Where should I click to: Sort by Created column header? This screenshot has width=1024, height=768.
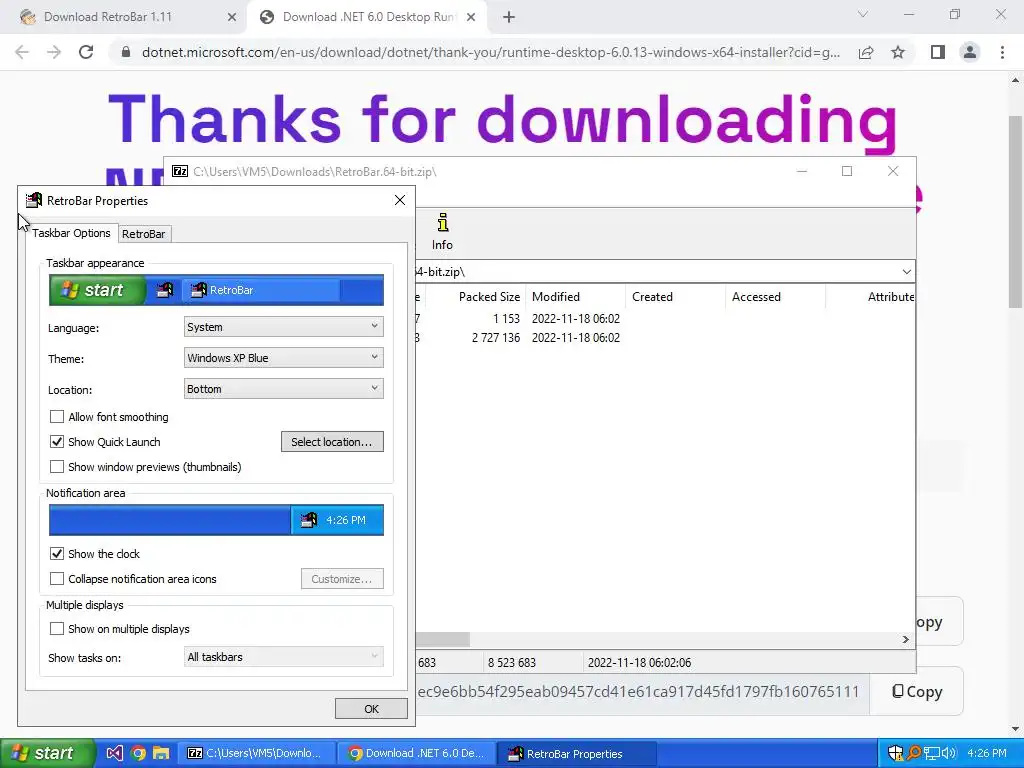click(675, 296)
